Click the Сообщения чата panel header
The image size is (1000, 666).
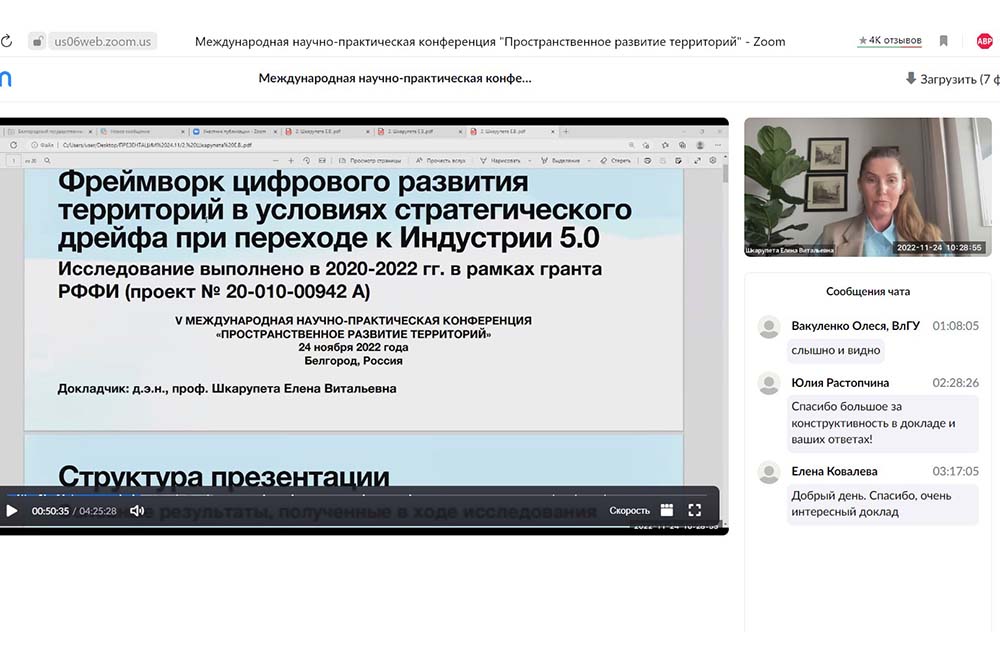[867, 292]
